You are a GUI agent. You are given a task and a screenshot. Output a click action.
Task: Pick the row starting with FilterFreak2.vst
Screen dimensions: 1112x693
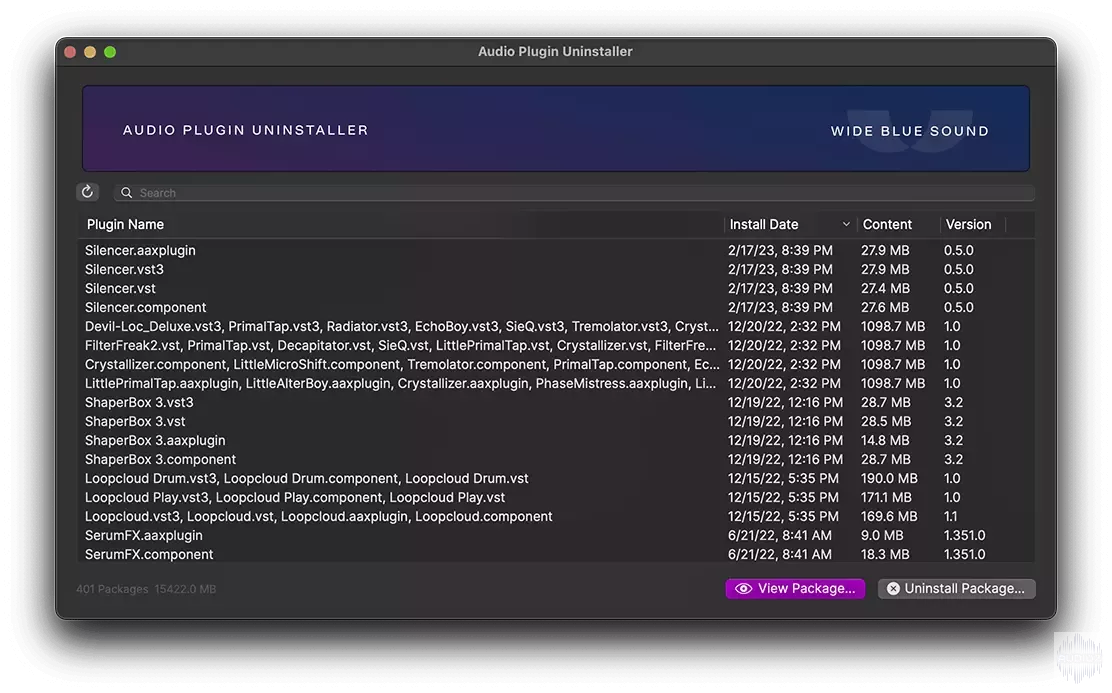tap(556, 345)
